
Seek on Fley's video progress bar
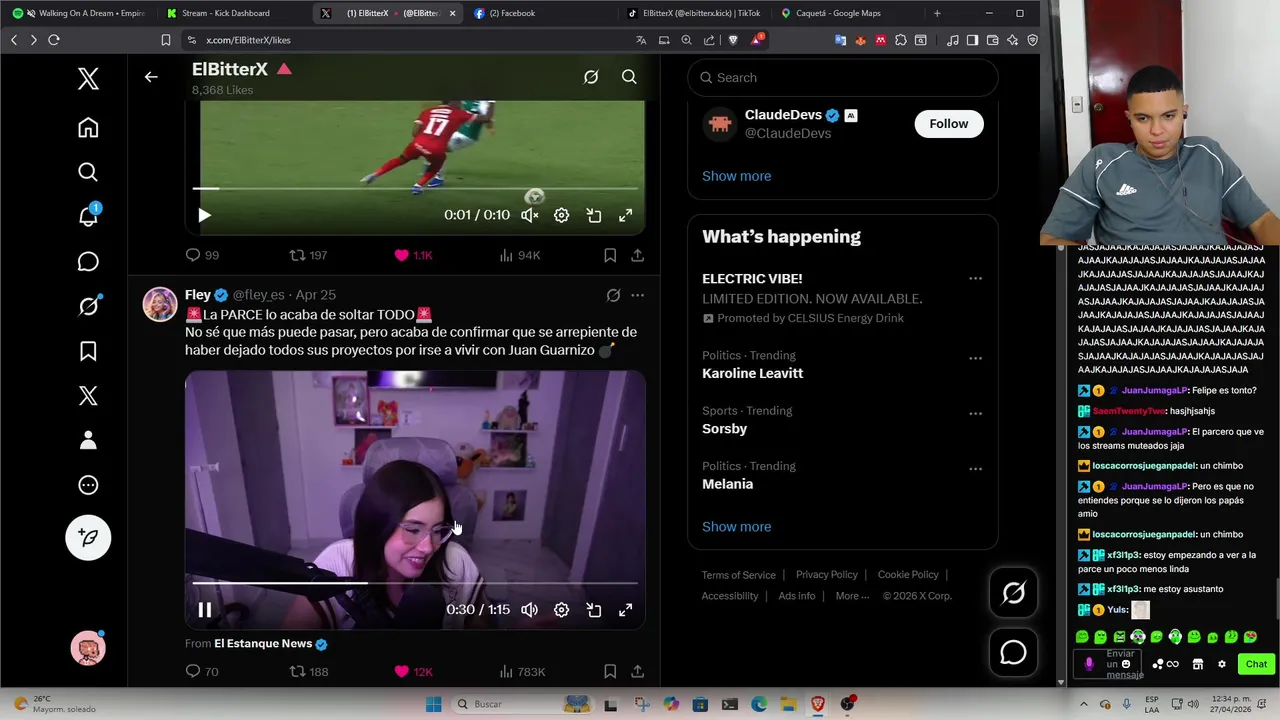click(415, 583)
